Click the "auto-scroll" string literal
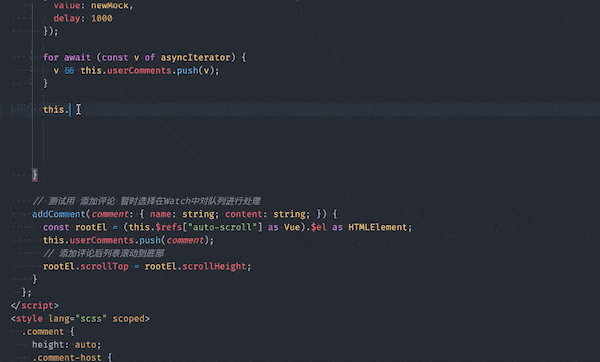This screenshot has height=362, width=600. [222, 227]
